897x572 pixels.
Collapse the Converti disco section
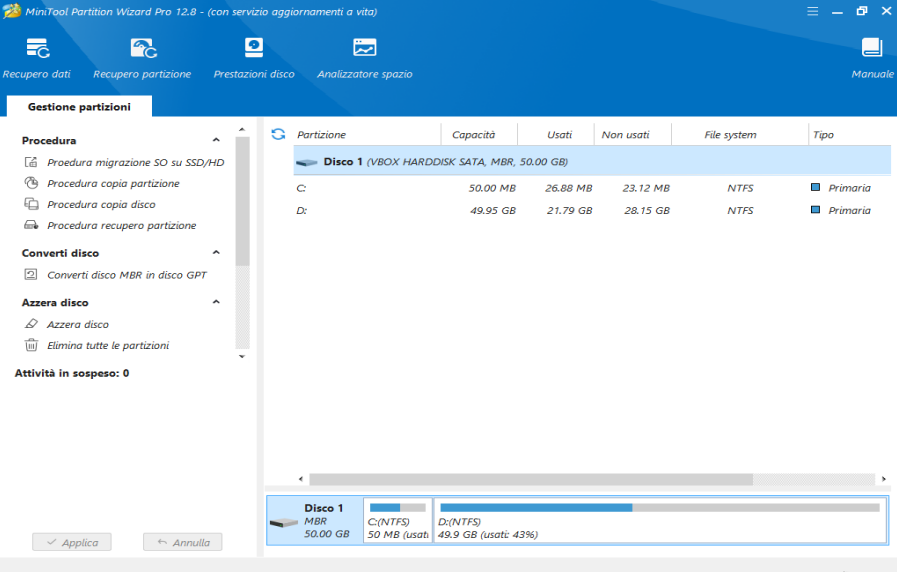coord(216,252)
